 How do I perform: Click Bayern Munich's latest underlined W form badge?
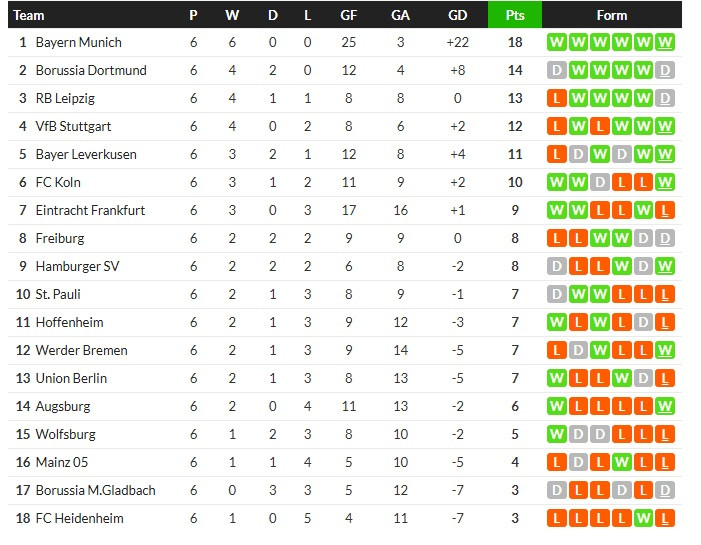[665, 42]
